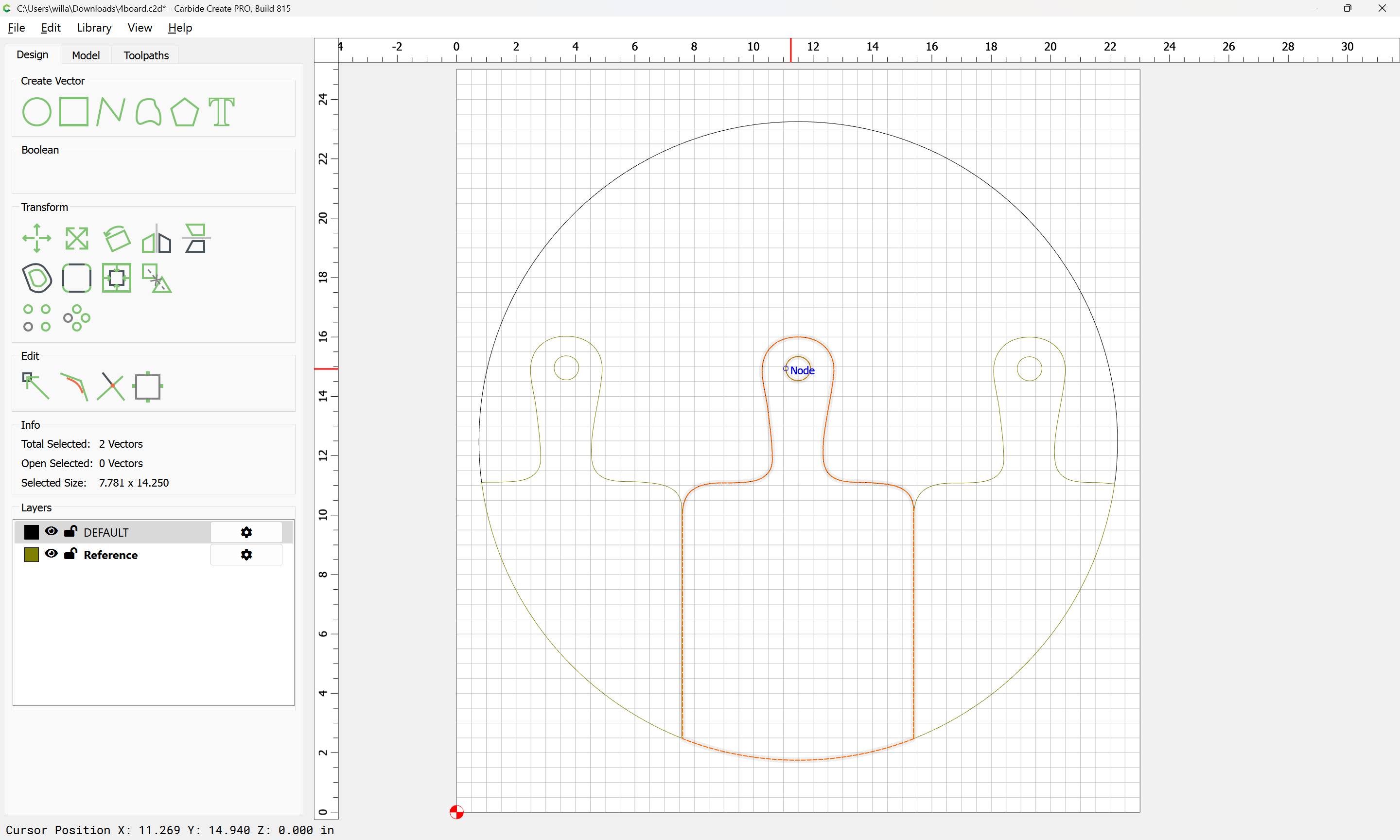The image size is (1400, 840).
Task: Open the Help menu
Action: coord(180,28)
